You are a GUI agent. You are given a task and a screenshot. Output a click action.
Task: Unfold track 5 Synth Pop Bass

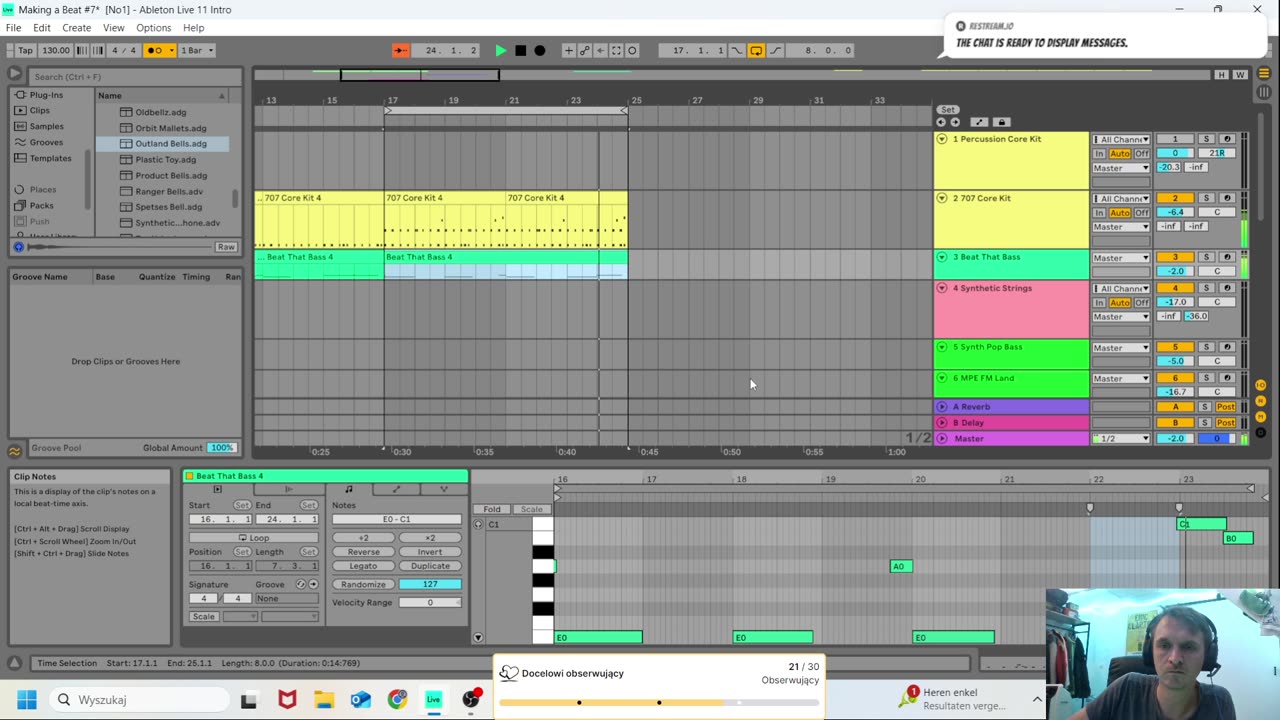(x=942, y=347)
